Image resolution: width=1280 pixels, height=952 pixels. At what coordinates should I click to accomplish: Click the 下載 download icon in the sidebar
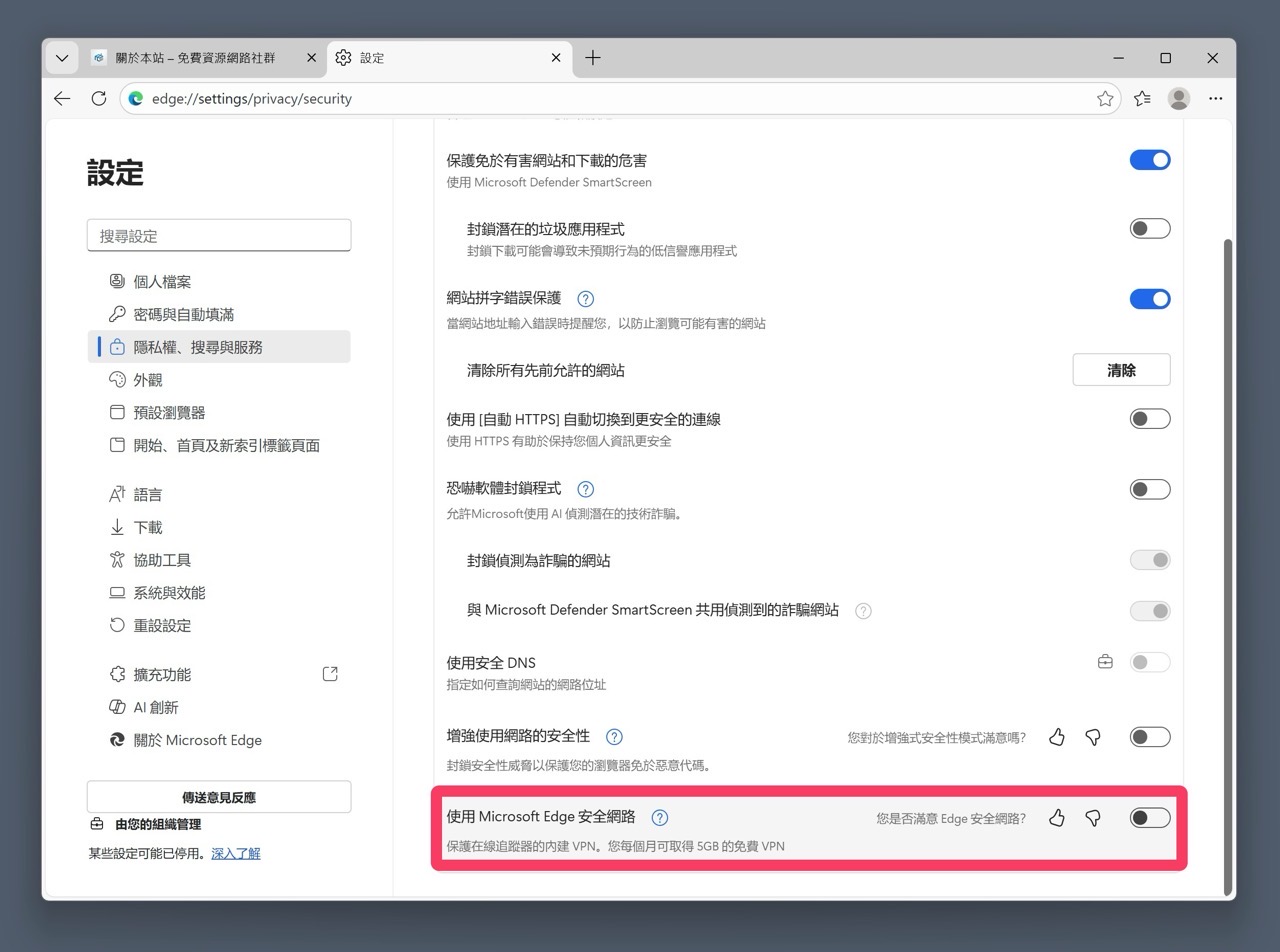[118, 527]
